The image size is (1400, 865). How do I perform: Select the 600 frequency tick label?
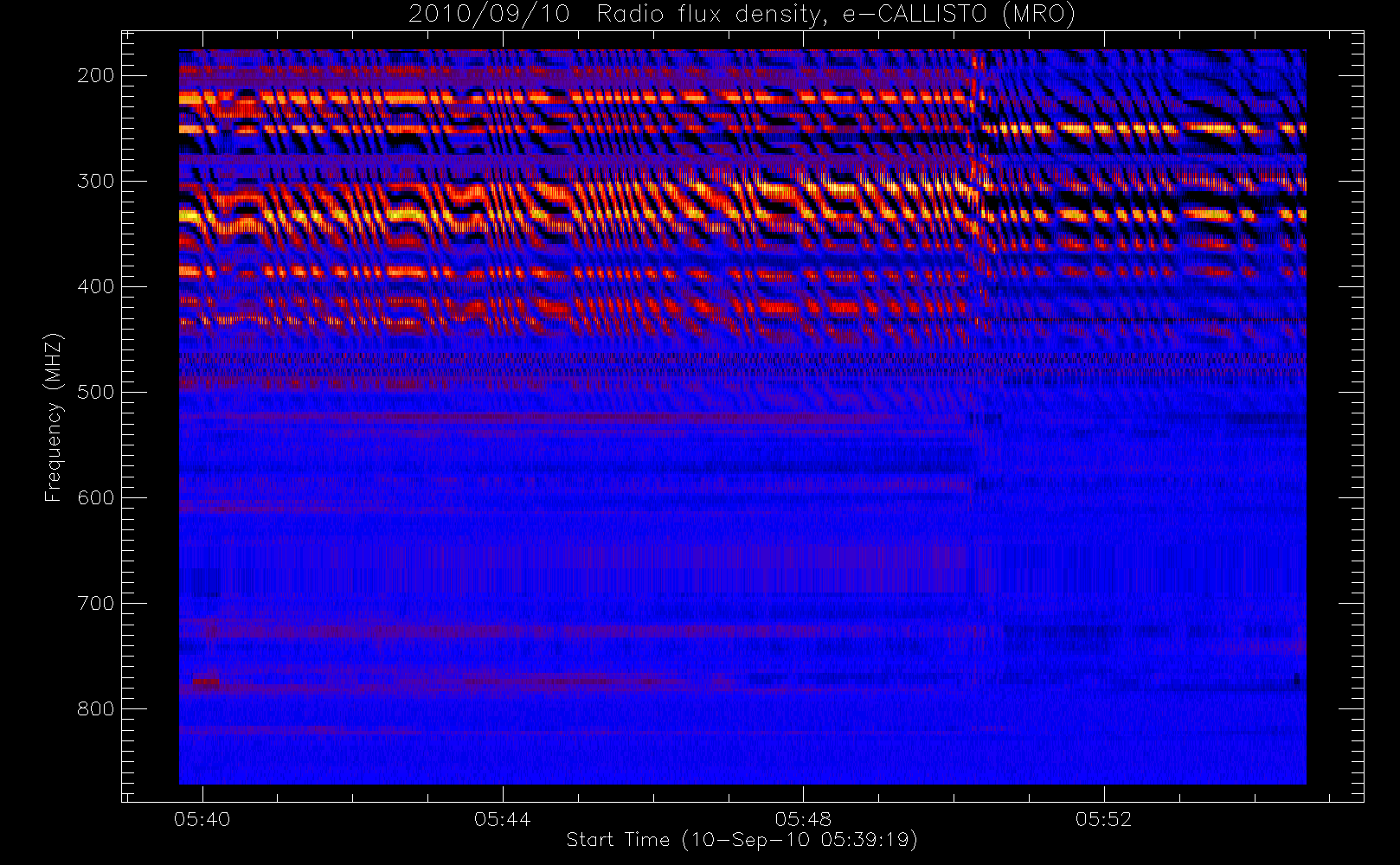pos(95,497)
